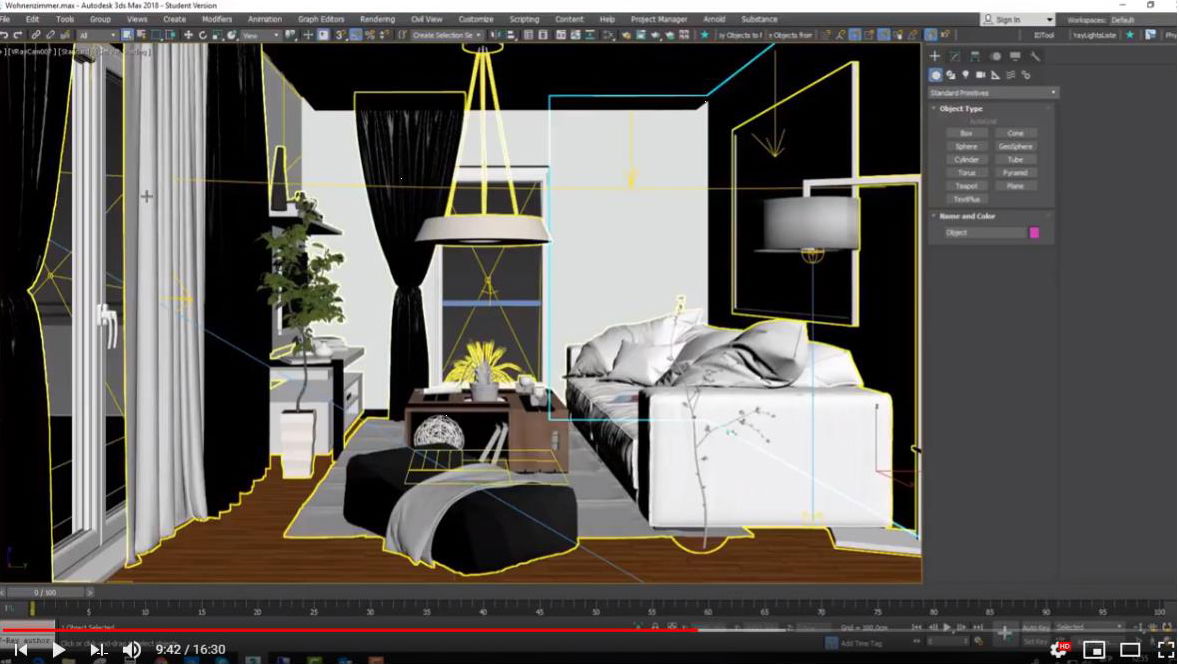
Task: Select the Cameras category icon
Action: pos(980,75)
